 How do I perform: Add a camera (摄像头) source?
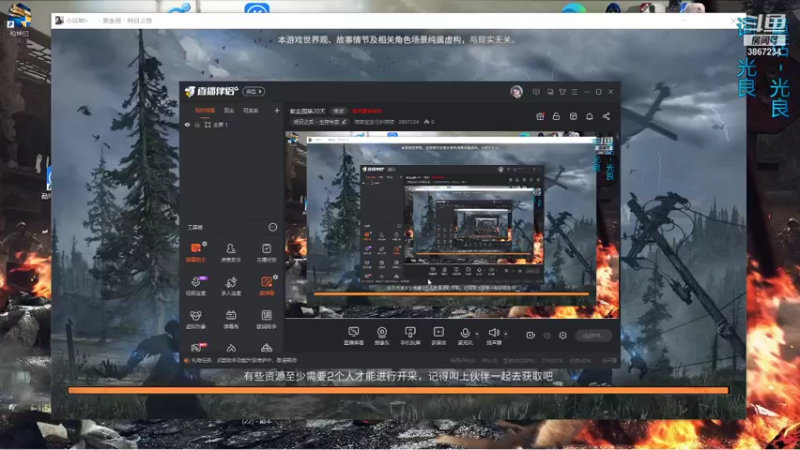coord(382,336)
